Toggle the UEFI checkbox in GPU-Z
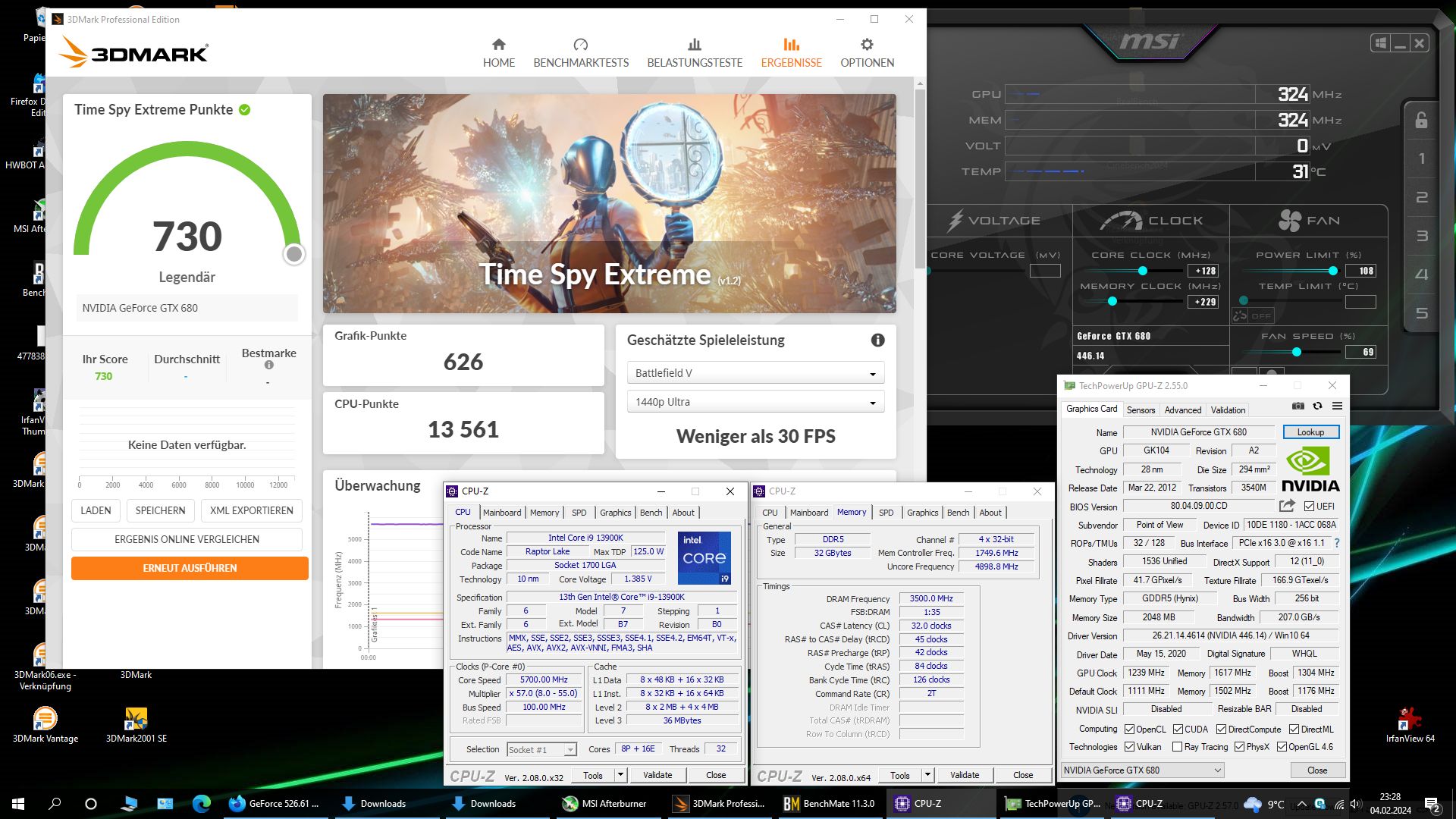 (1309, 507)
